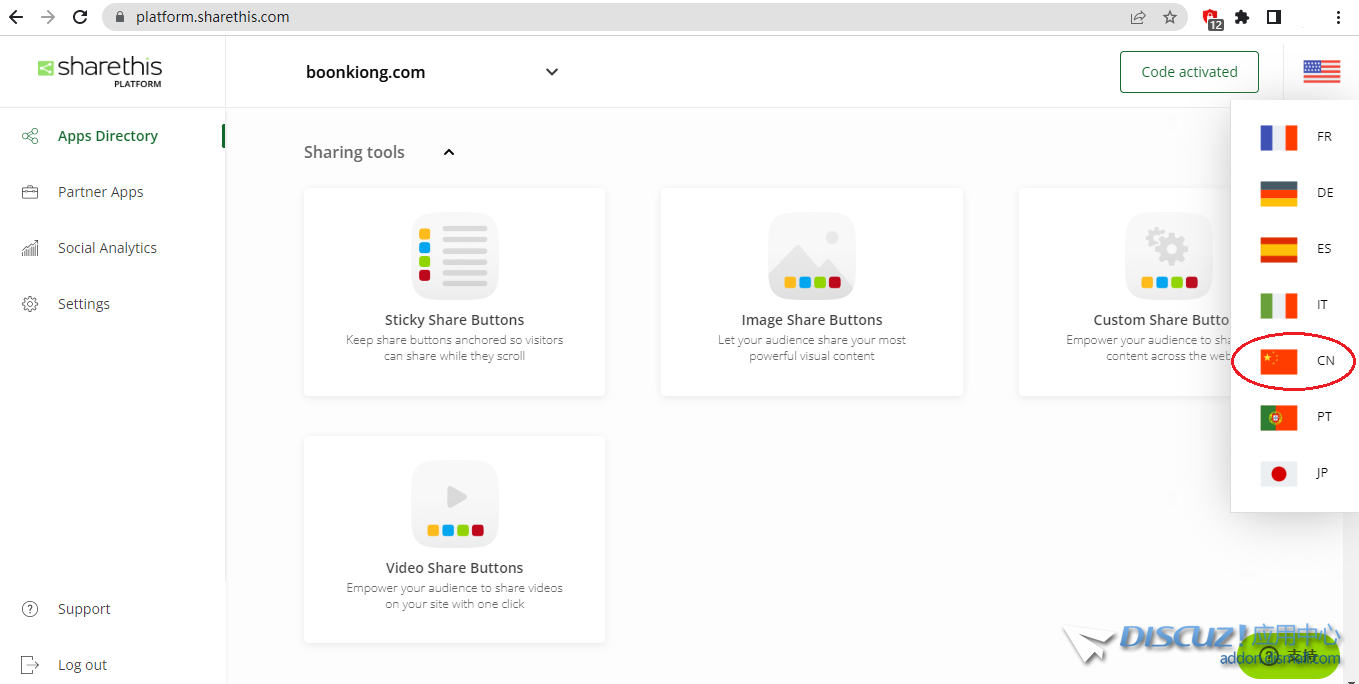Choose CN language label

click(x=1326, y=361)
